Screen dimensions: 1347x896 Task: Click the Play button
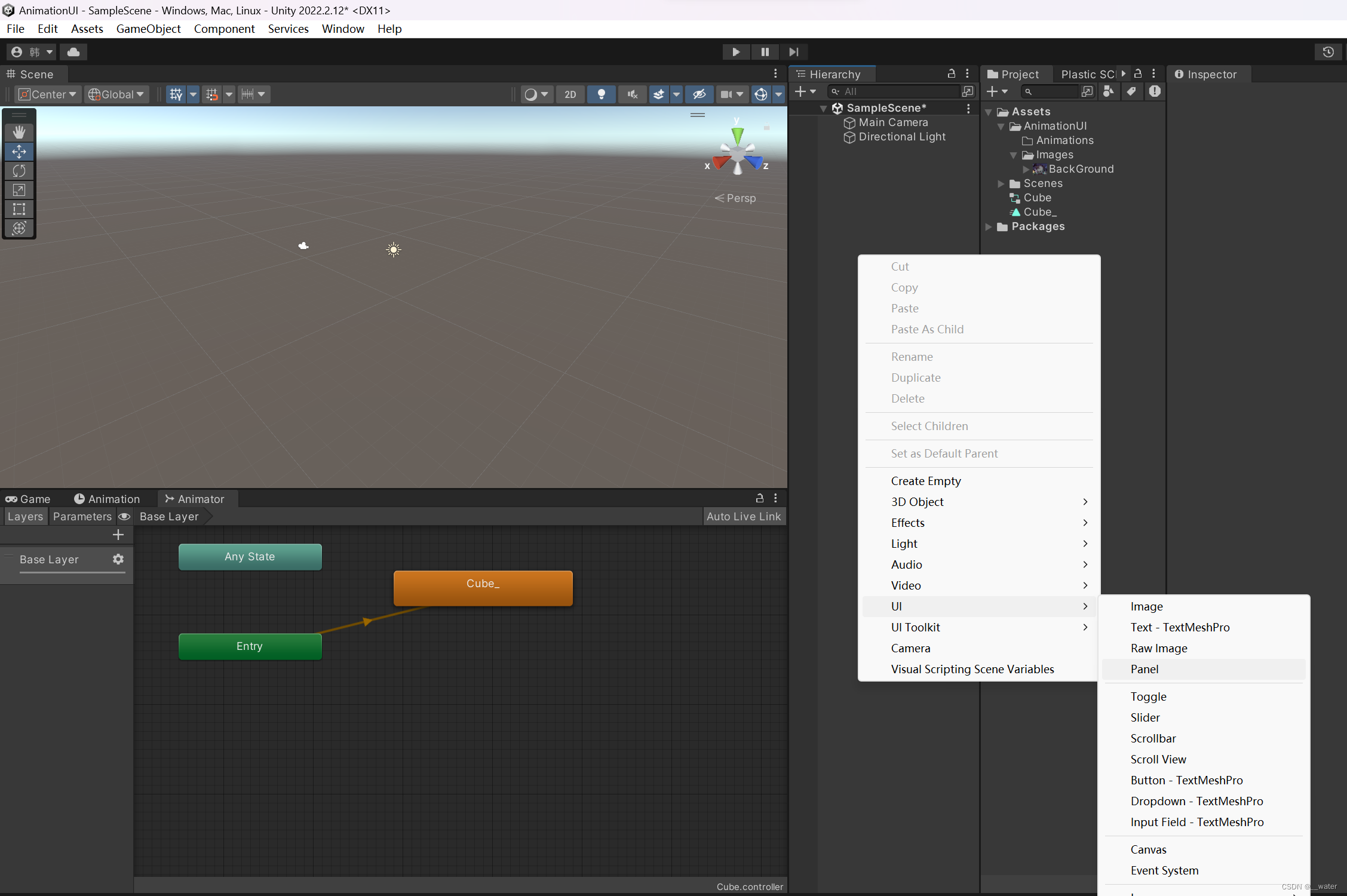tap(736, 52)
